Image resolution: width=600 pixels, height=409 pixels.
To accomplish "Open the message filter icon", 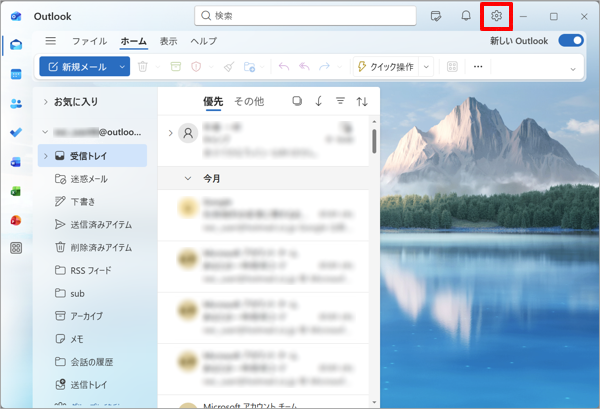I will (x=340, y=101).
